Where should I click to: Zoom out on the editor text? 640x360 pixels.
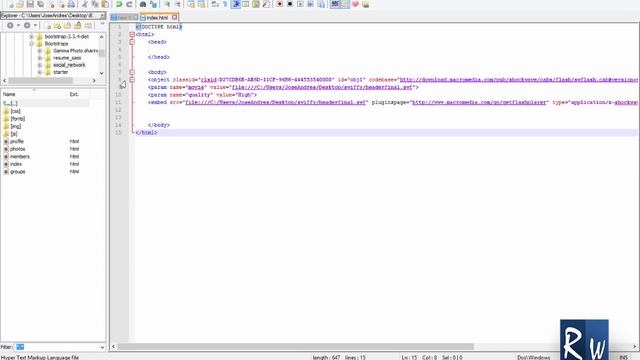[178, 4]
